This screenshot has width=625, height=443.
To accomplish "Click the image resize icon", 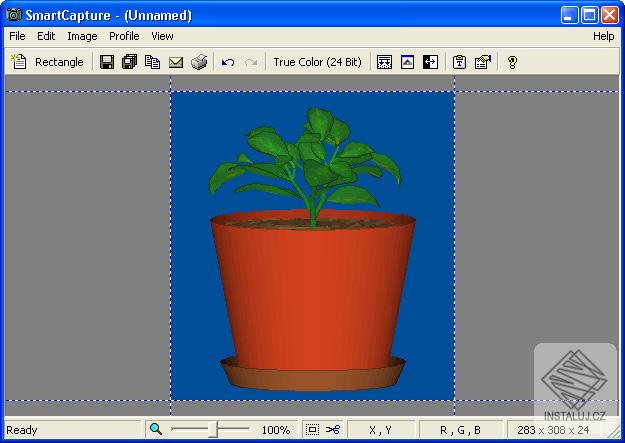I will [x=384, y=62].
